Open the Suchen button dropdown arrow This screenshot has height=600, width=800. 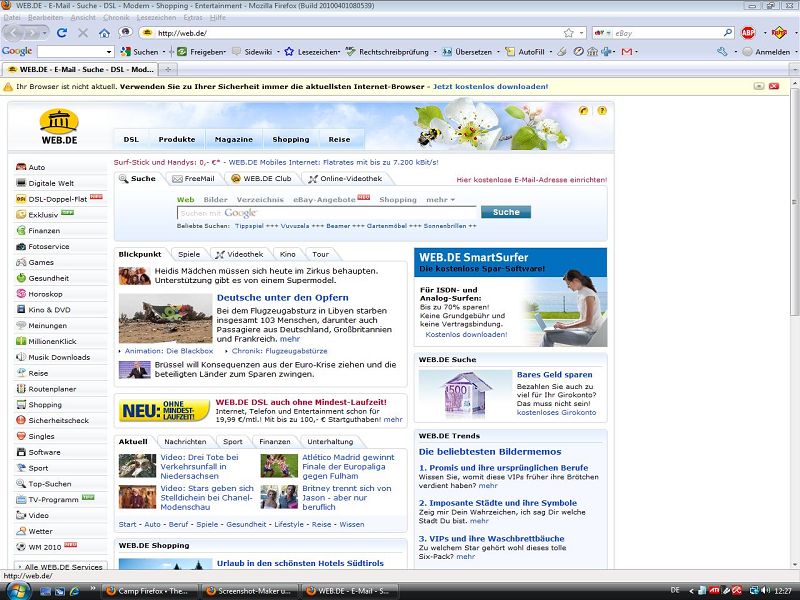pos(164,52)
